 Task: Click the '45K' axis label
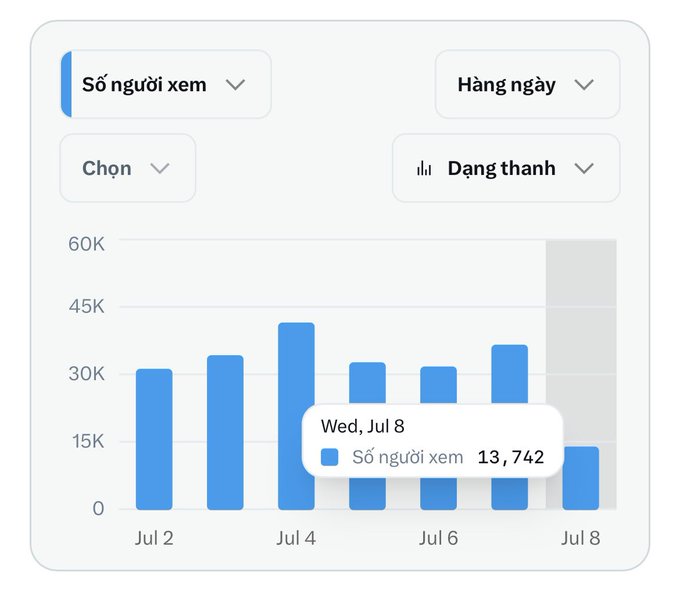point(86,306)
